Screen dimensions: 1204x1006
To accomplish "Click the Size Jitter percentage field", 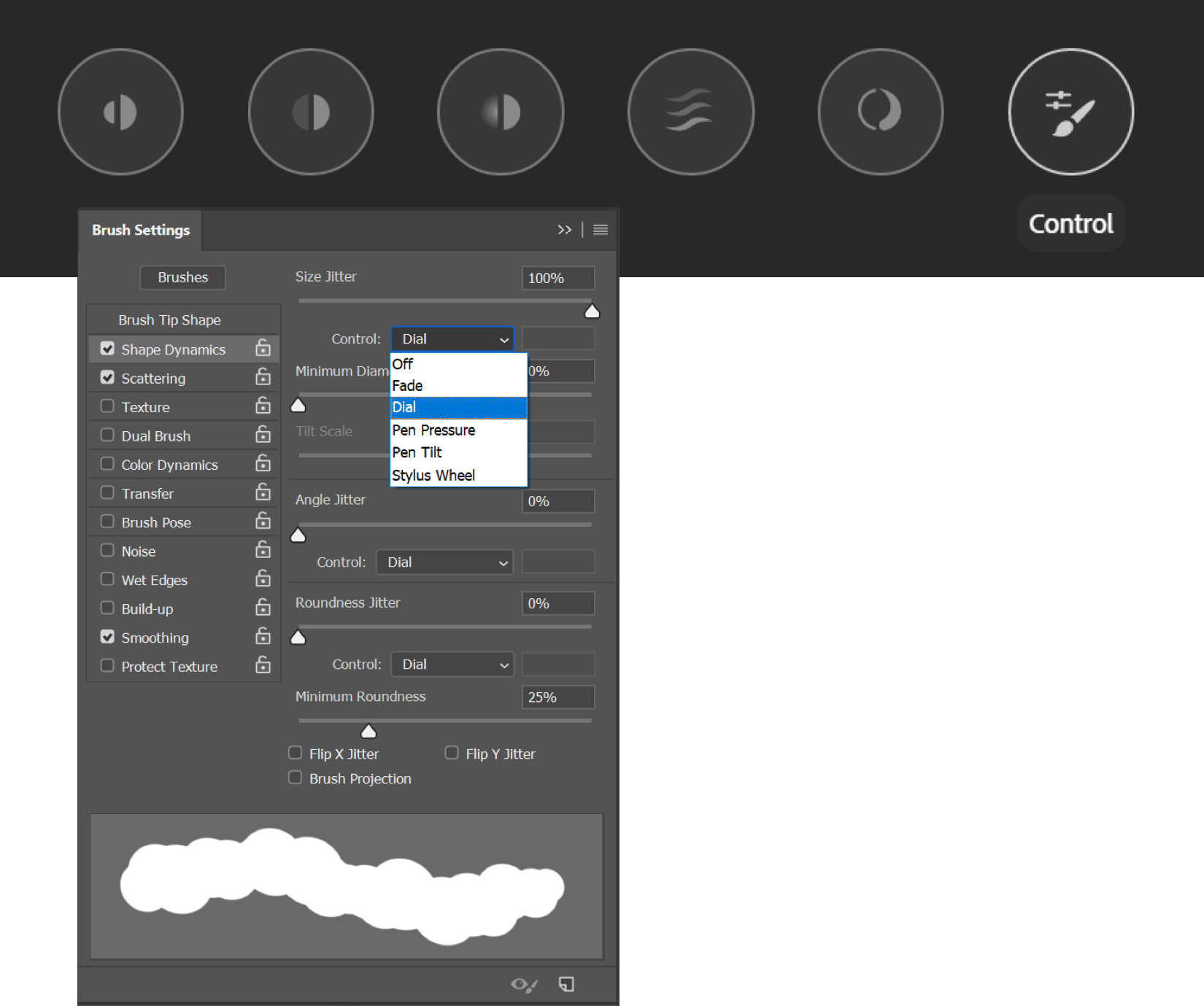I will click(557, 278).
